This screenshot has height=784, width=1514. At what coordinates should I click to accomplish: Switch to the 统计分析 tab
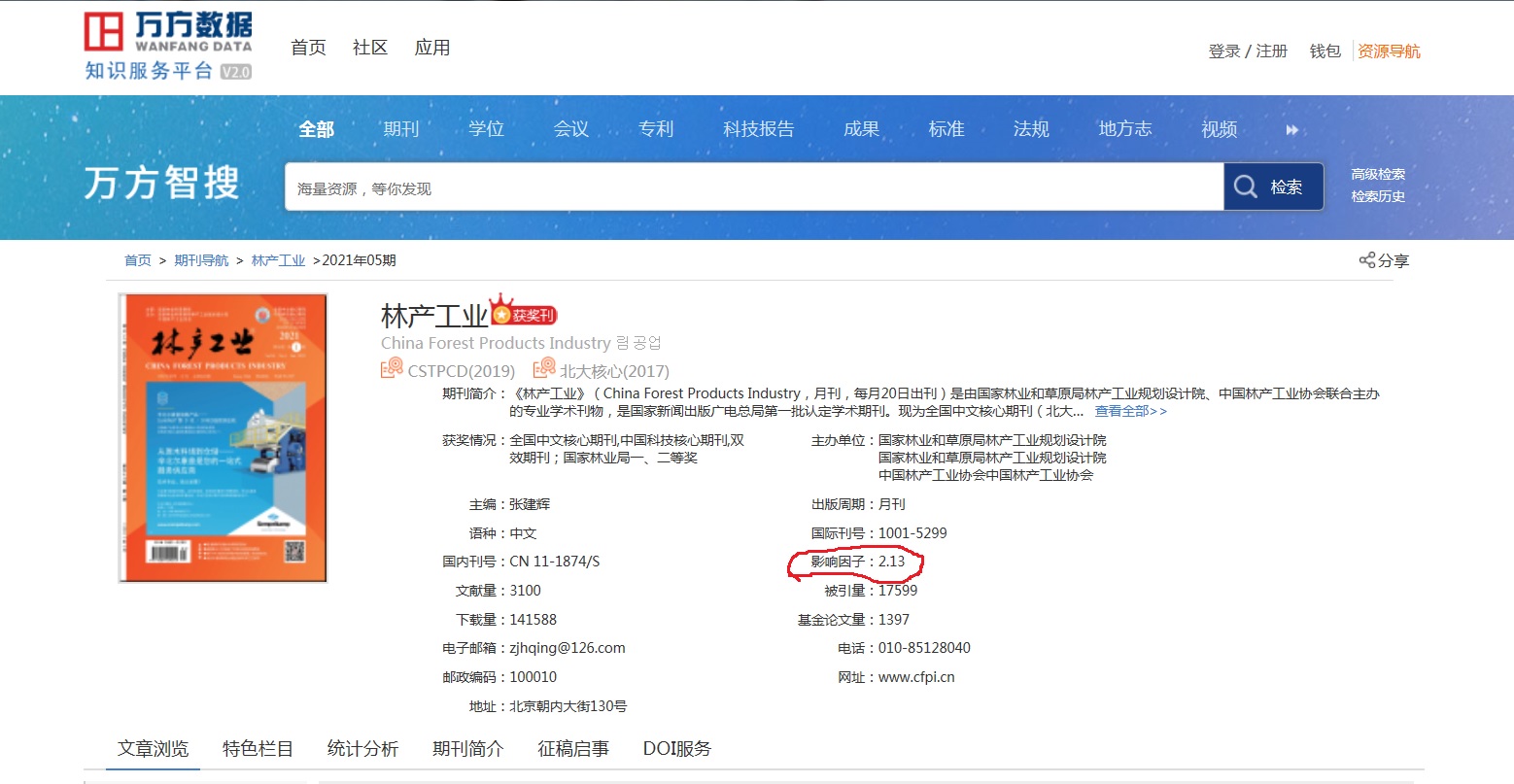point(362,749)
